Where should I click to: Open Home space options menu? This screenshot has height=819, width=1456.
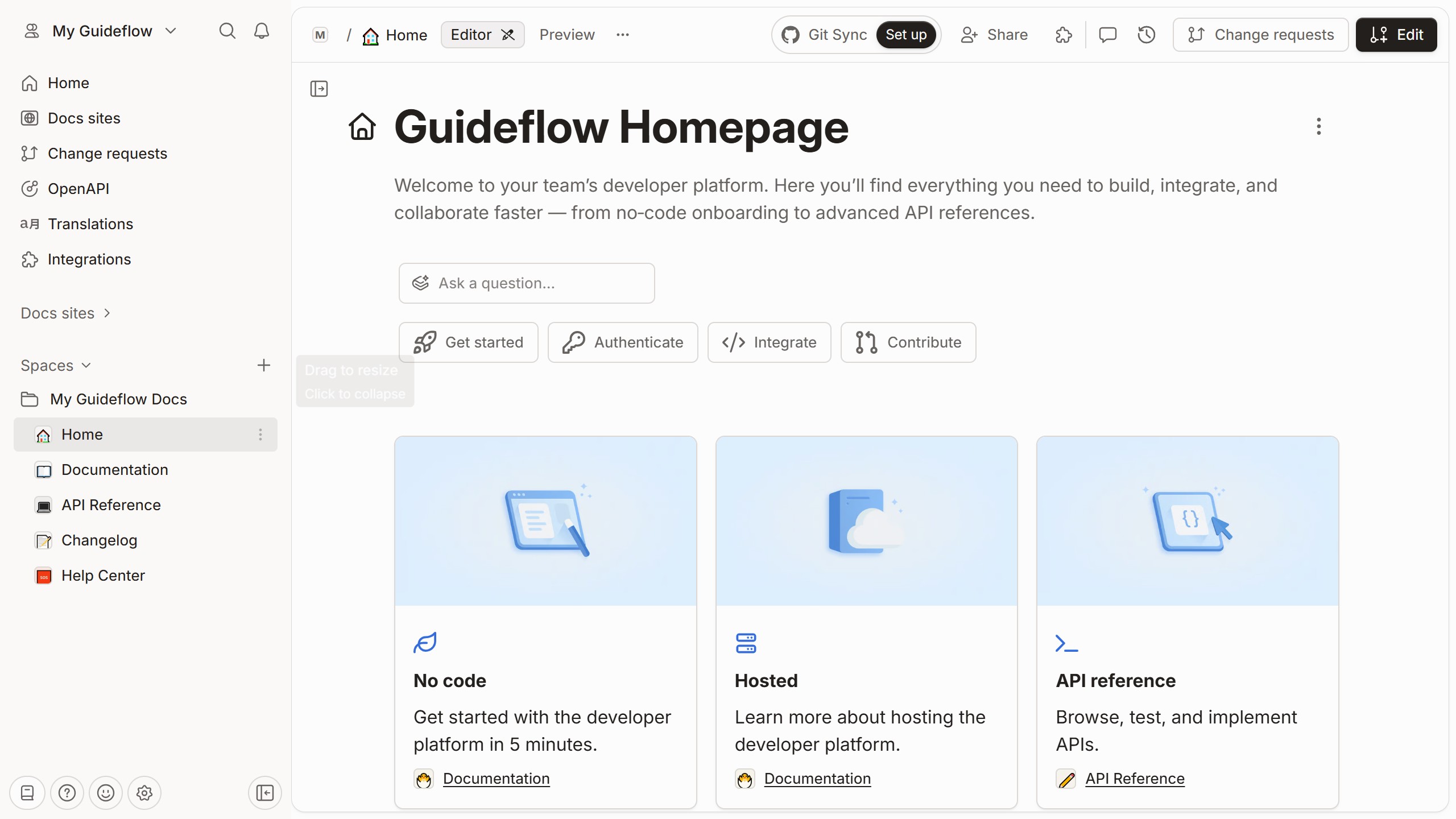[x=260, y=435]
